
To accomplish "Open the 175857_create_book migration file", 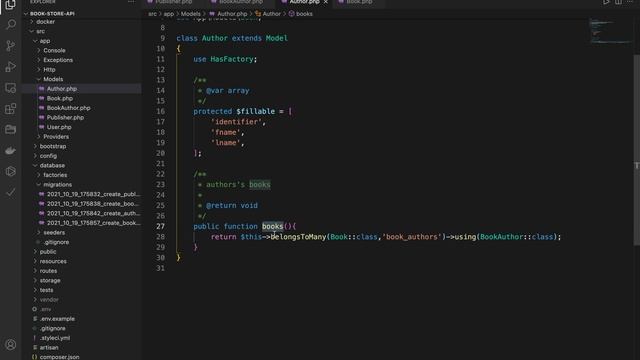I will click(x=93, y=223).
